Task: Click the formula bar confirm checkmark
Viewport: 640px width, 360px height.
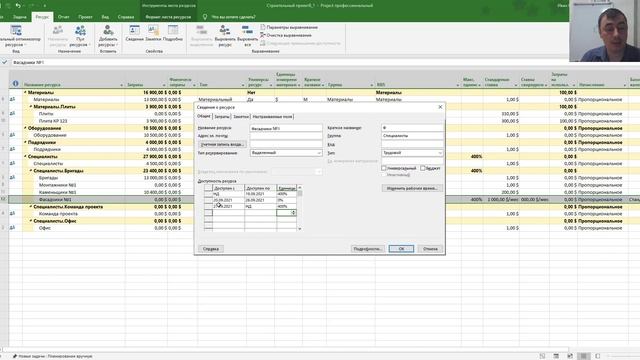Action: (4, 62)
